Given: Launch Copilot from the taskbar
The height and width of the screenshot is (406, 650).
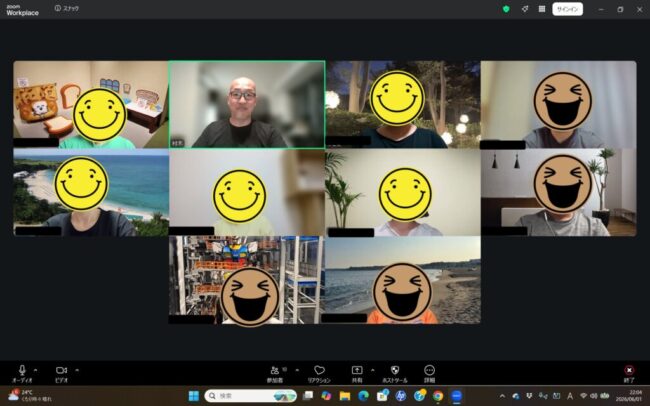Looking at the screenshot, I should pos(326,396).
